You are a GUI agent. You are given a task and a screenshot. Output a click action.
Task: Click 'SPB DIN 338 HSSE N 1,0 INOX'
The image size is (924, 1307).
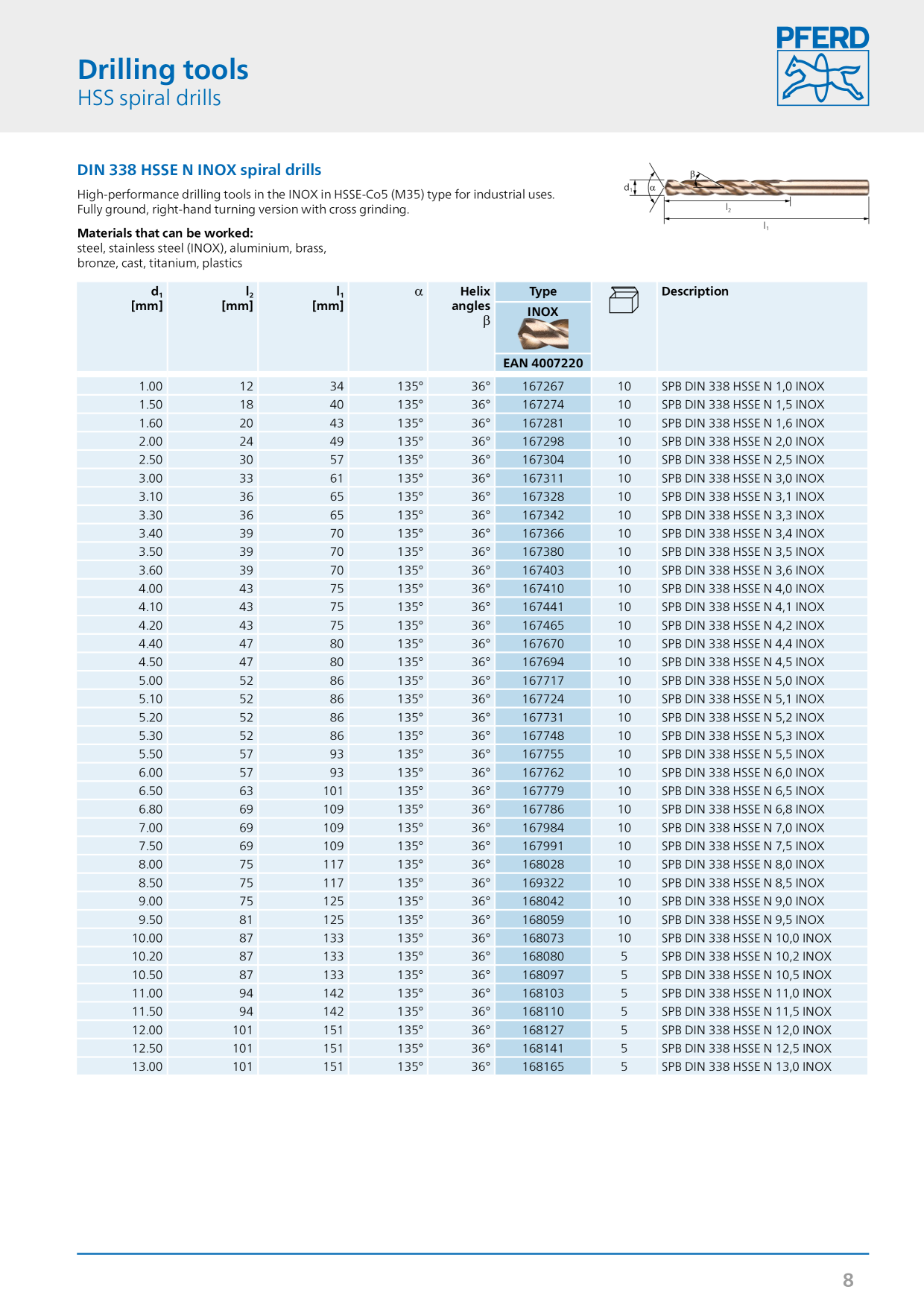(743, 386)
